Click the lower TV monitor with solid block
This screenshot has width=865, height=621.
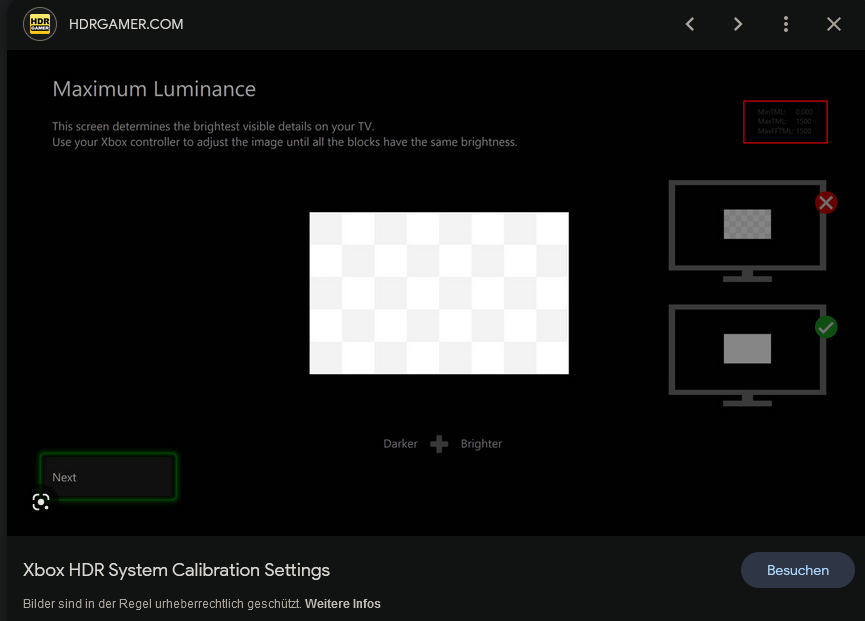coord(747,355)
